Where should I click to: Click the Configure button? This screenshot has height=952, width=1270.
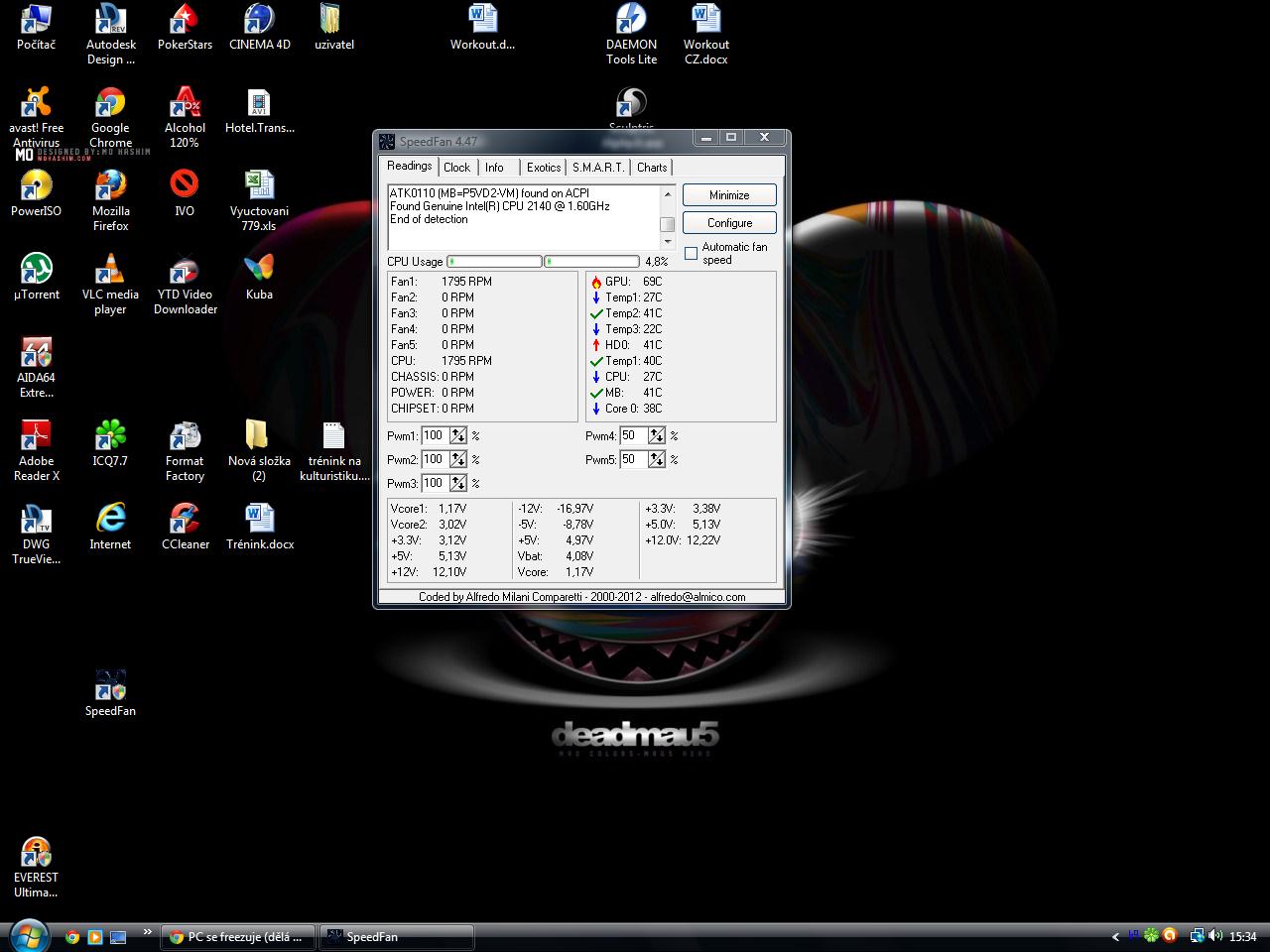[x=729, y=223]
